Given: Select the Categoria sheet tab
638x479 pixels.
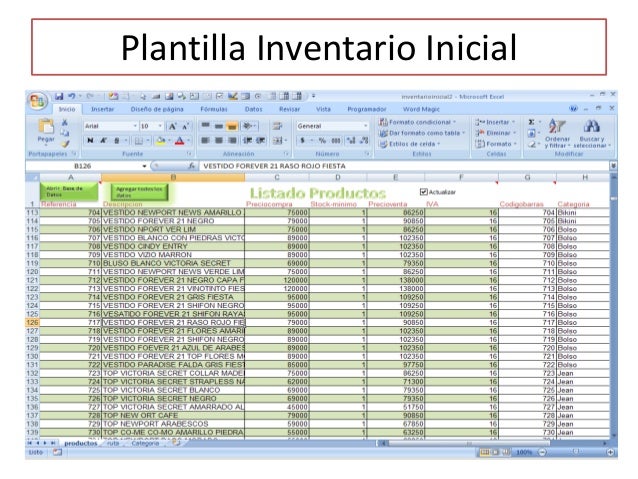Looking at the screenshot, I should pos(145,443).
